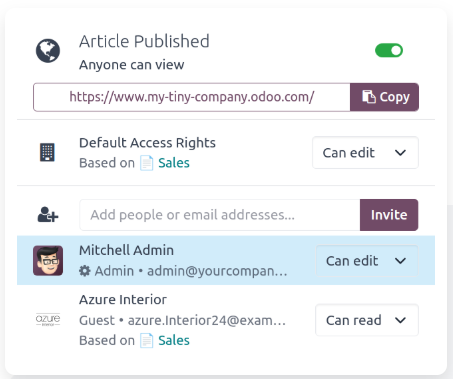453x379 pixels.
Task: Copy the article URL with Copy button
Action: point(385,97)
